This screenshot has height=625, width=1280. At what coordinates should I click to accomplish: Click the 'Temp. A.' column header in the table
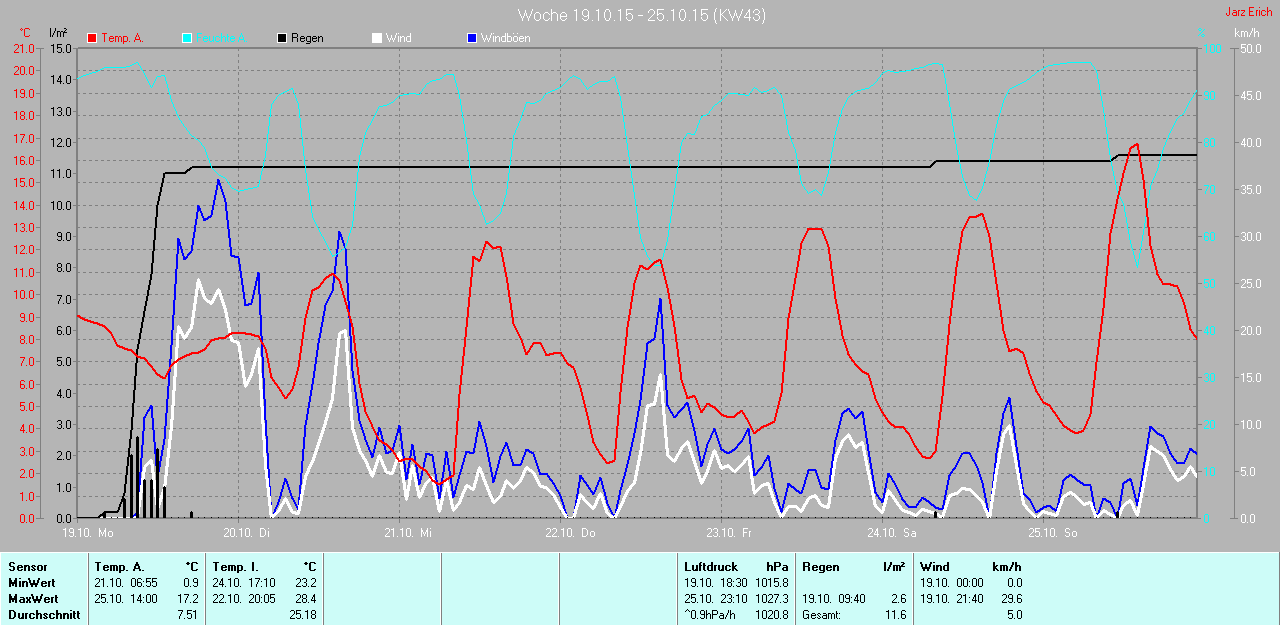(118, 567)
